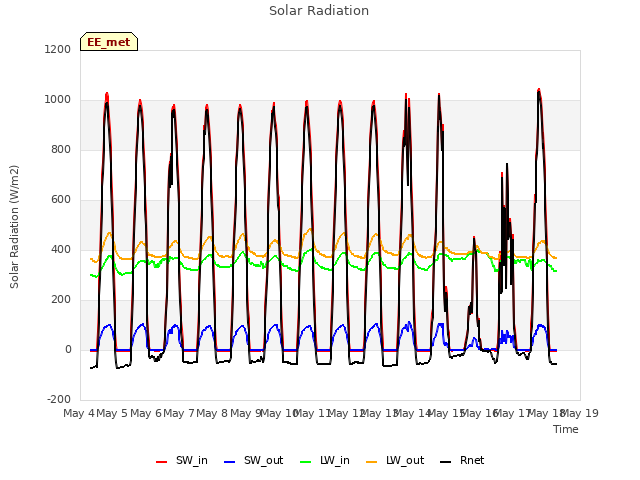This screenshot has width=640, height=480.
Task: Click the blue SW_out legend swatch
Action: 230,462
